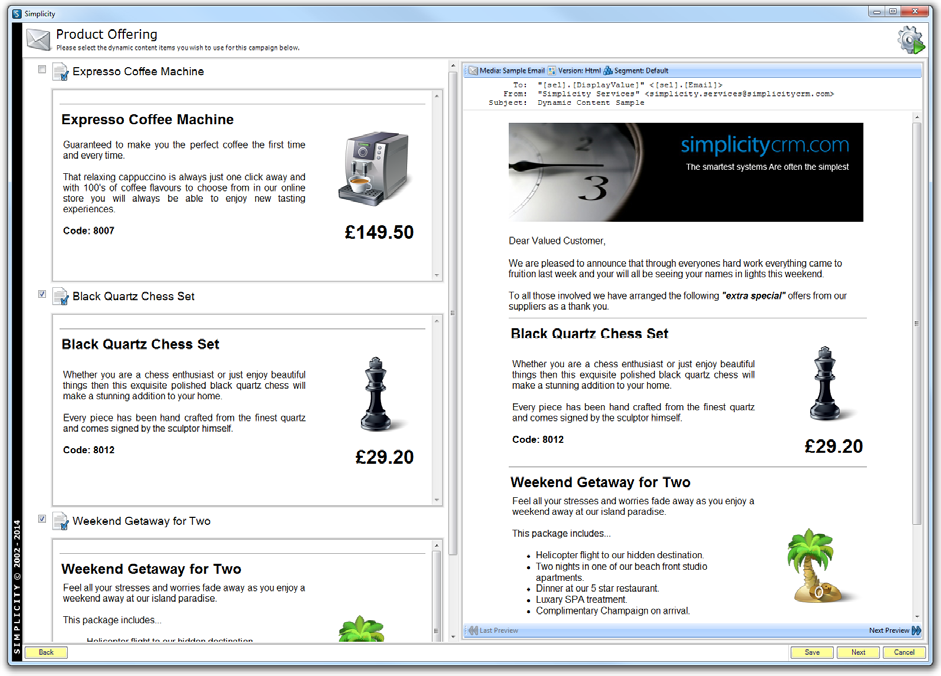Click the Back button

[x=46, y=653]
